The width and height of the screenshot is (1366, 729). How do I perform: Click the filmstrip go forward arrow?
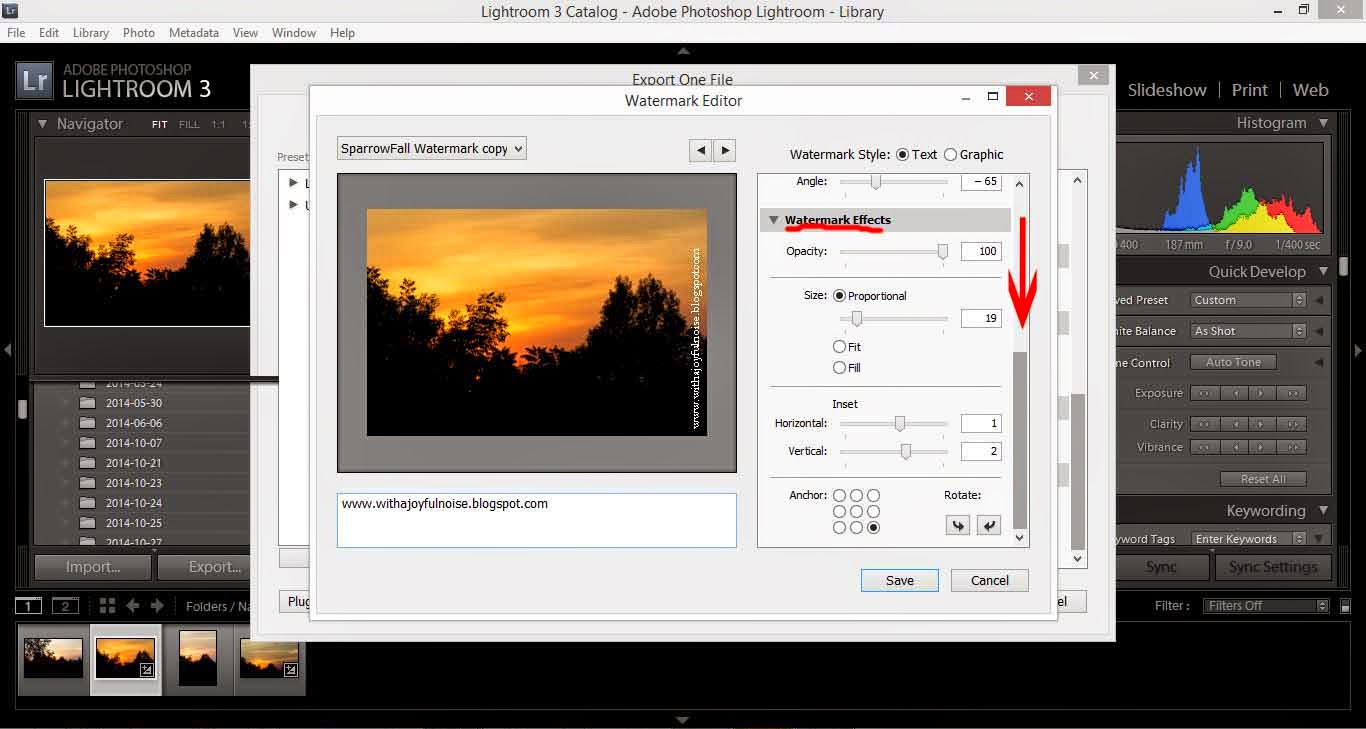click(157, 606)
